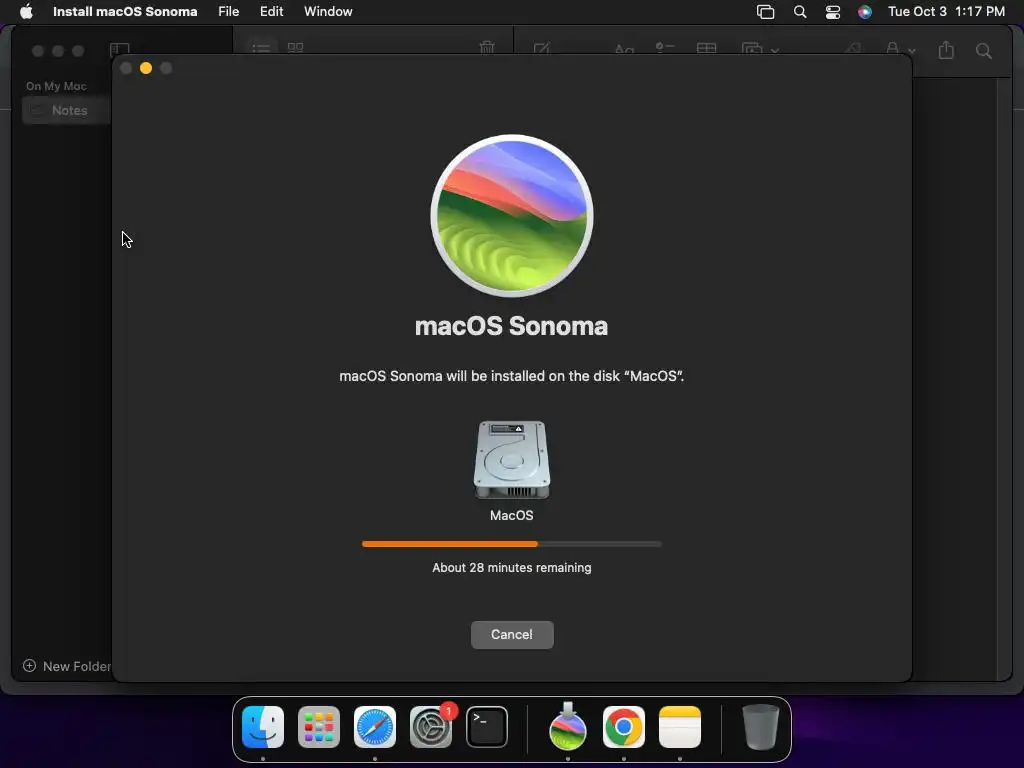Add a checklist in Notes toolbar
The height and width of the screenshot is (768, 1024).
coord(665,48)
